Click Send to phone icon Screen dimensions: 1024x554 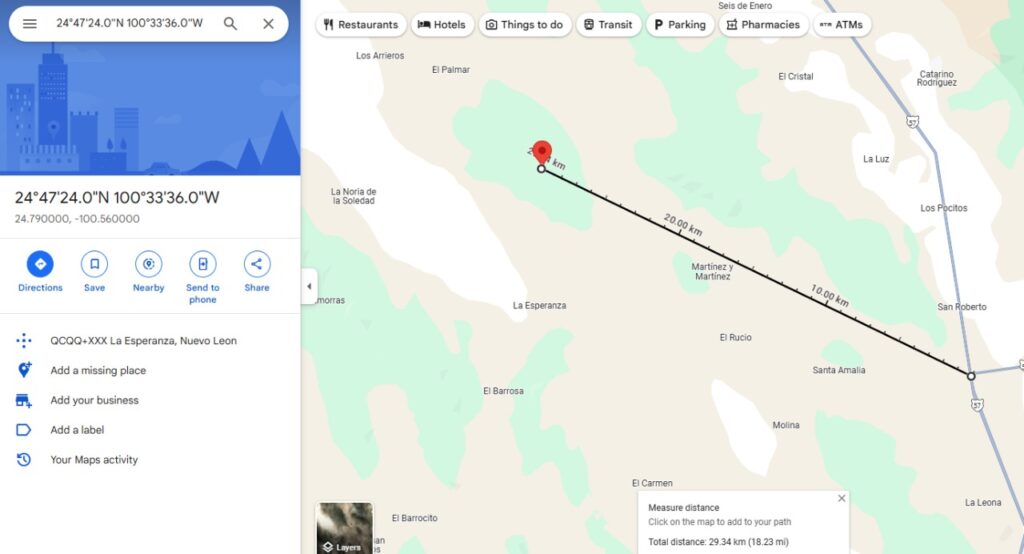click(203, 264)
